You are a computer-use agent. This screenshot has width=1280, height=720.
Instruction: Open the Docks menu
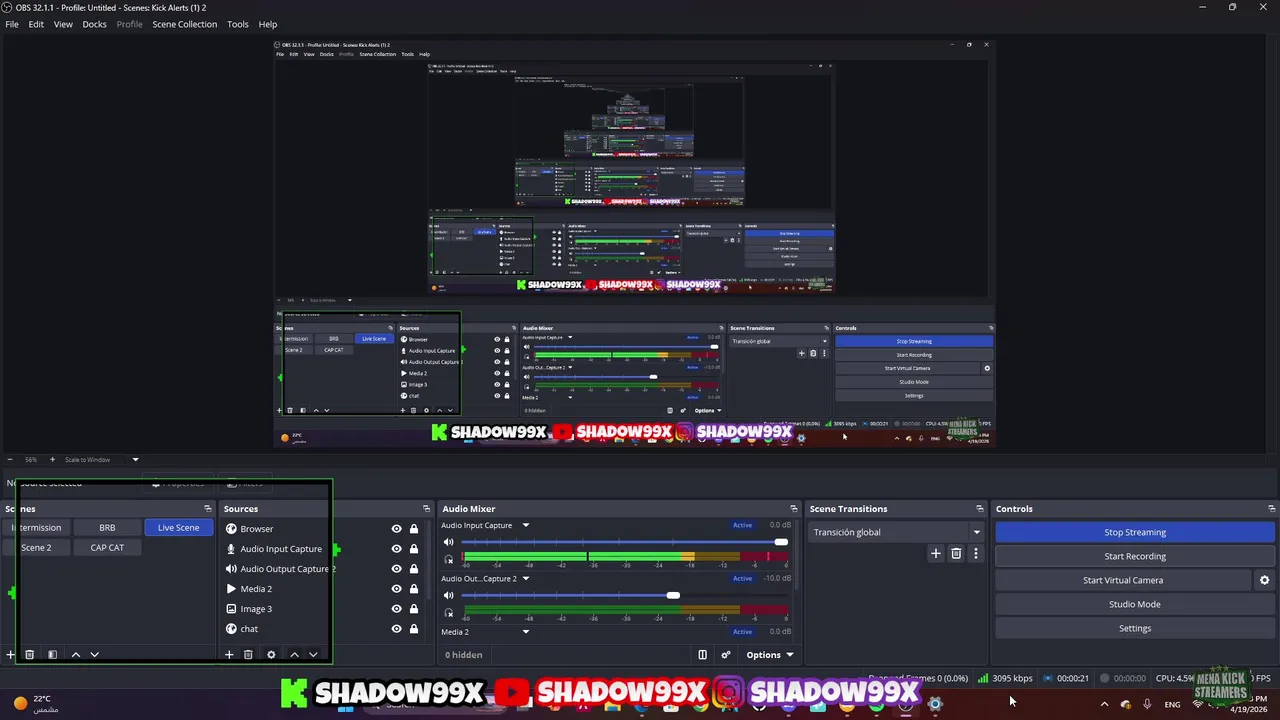coord(94,24)
